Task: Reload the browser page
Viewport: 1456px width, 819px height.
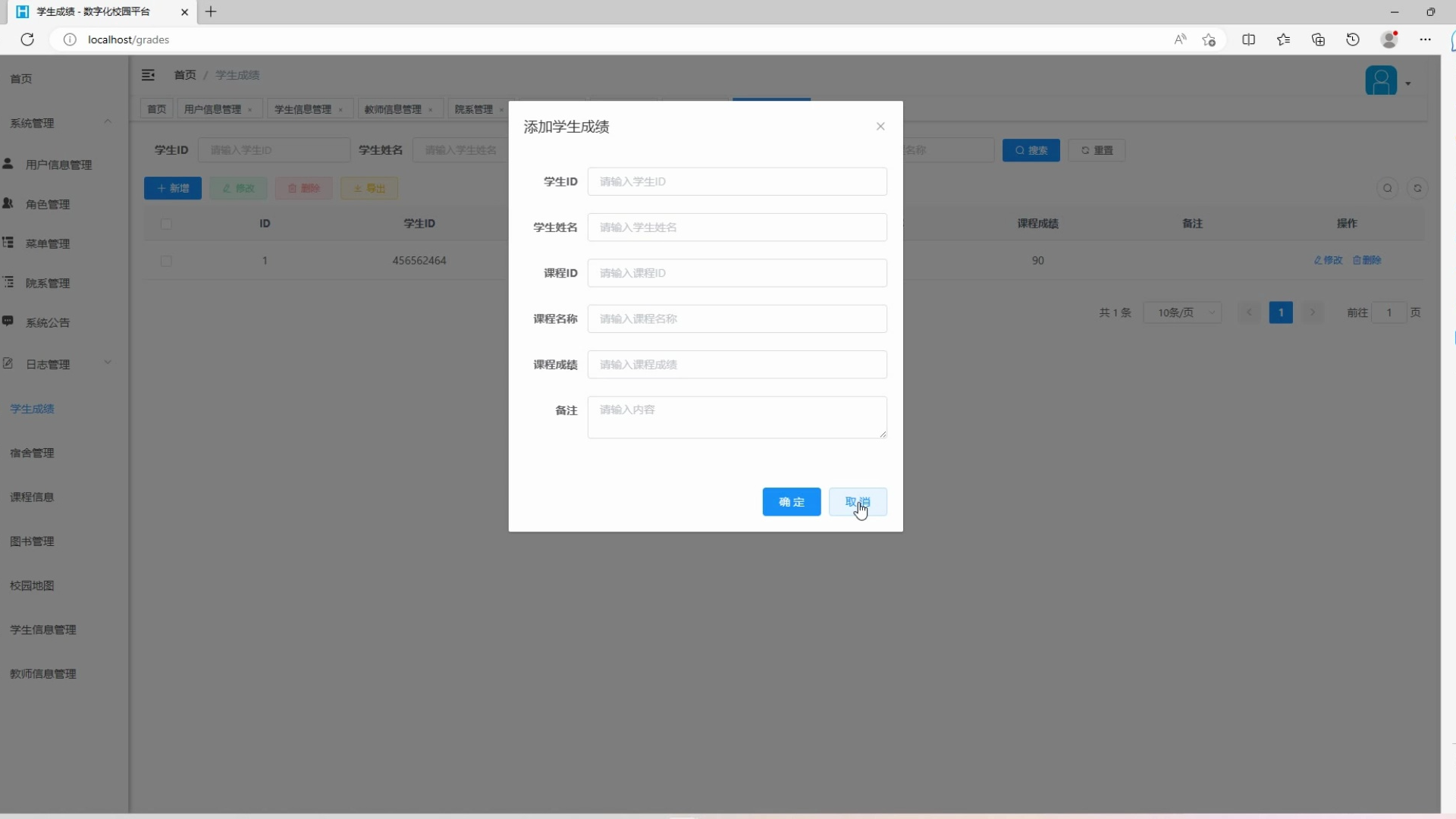Action: point(27,39)
